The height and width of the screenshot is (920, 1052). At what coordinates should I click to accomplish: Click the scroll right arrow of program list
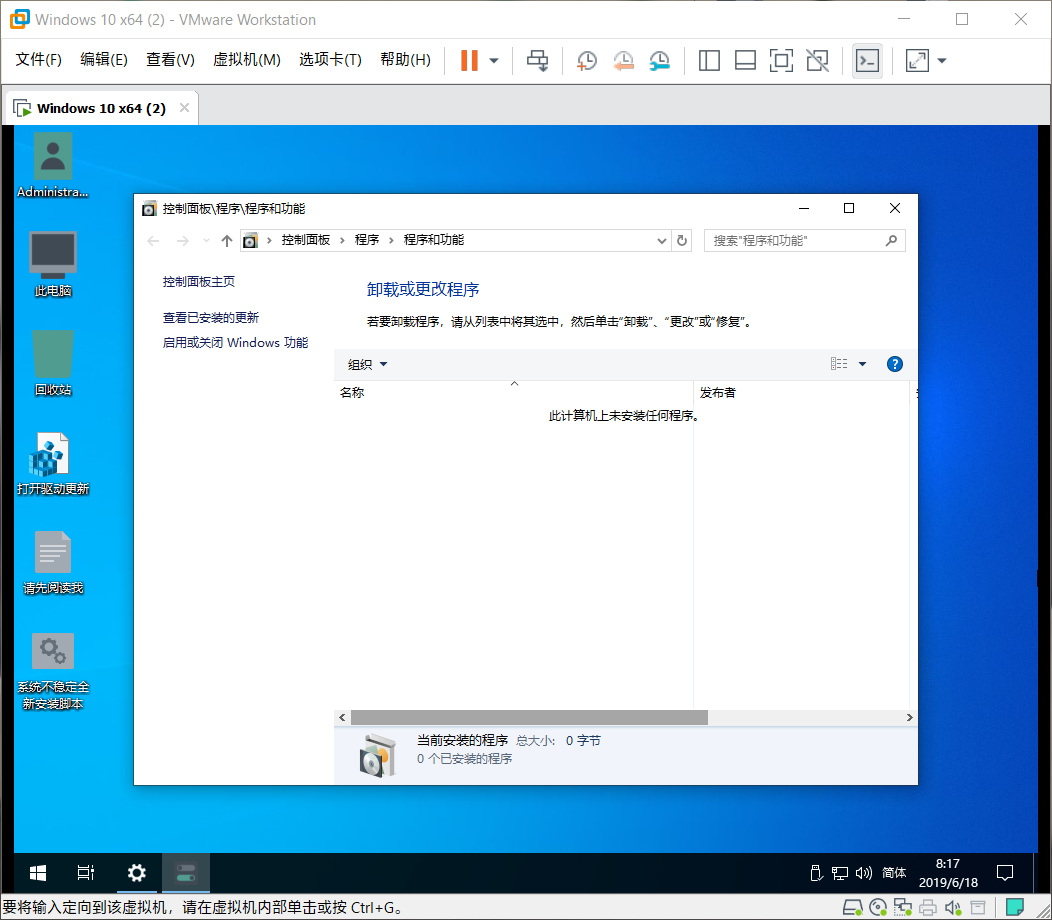tap(909, 717)
